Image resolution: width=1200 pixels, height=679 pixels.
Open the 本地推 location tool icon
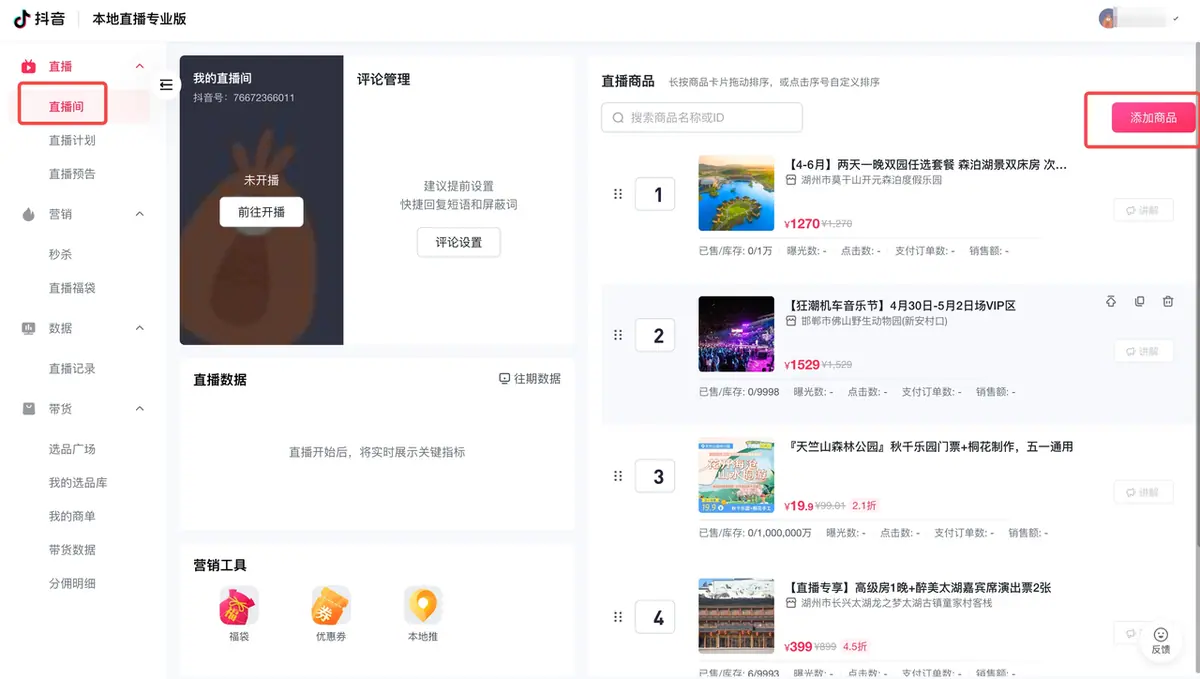[423, 606]
